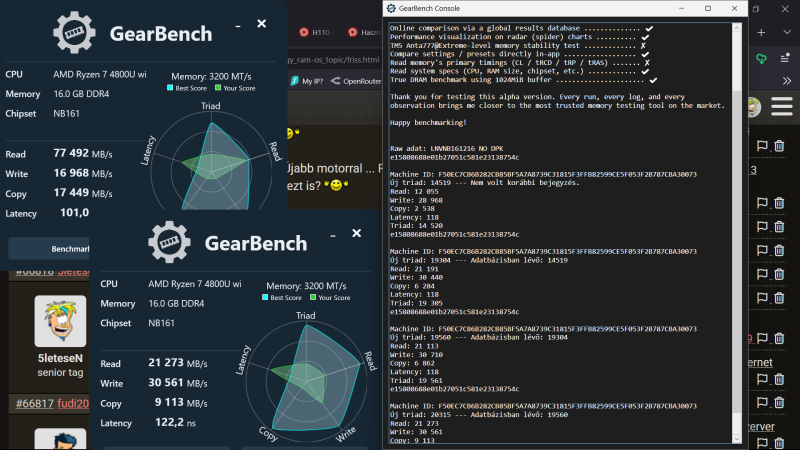Select the '30 561' Write value

pyautogui.click(x=166, y=382)
